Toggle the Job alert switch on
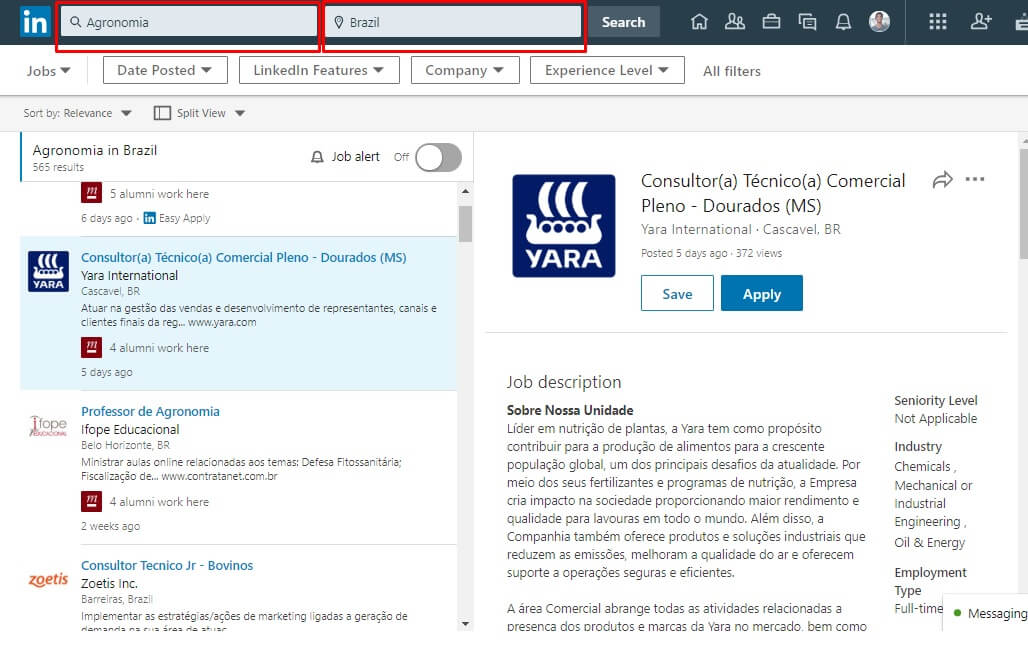Viewport: 1028px width, 652px height. [x=439, y=157]
